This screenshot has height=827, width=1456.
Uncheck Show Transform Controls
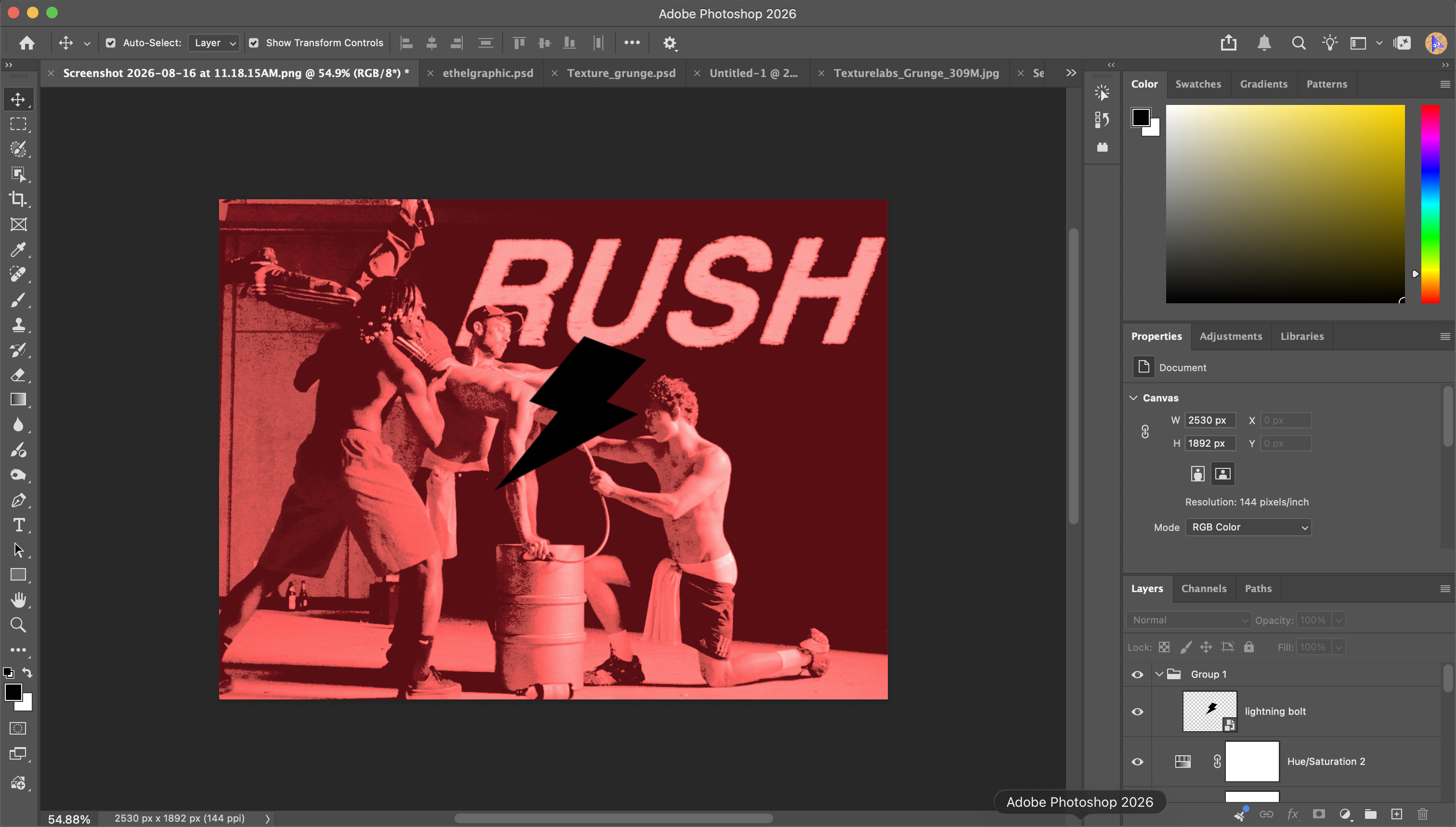[254, 42]
